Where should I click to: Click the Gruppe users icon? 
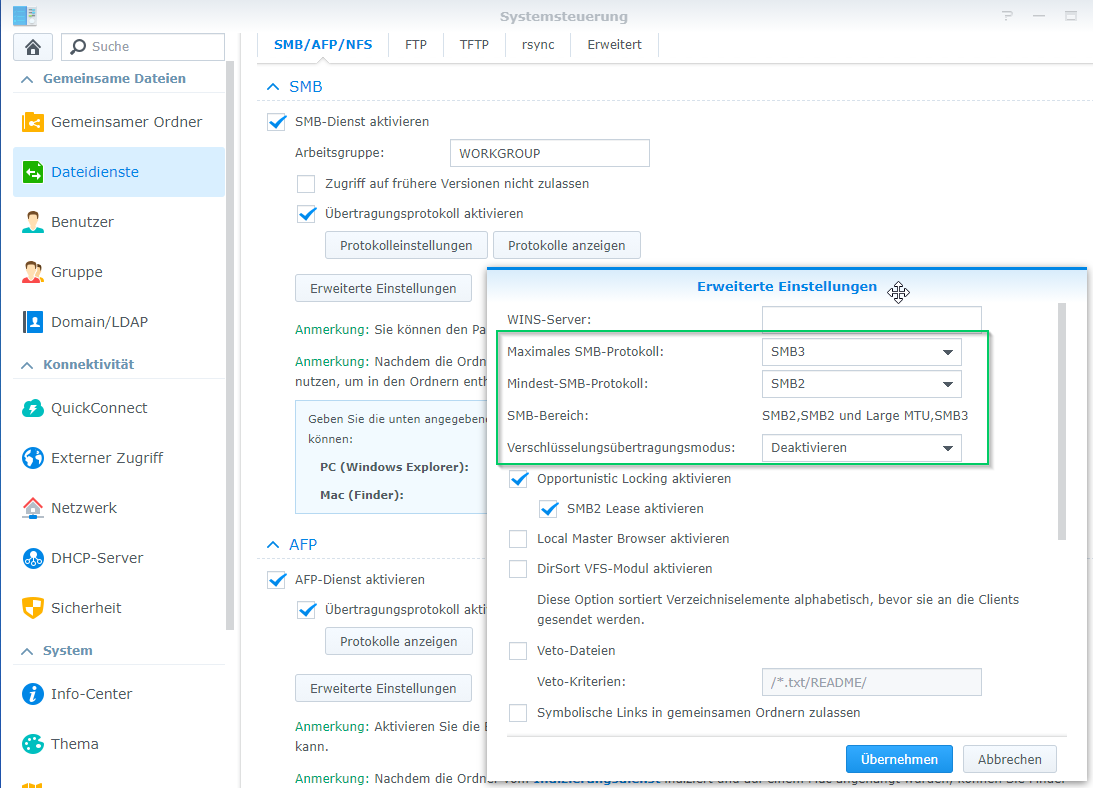[33, 272]
